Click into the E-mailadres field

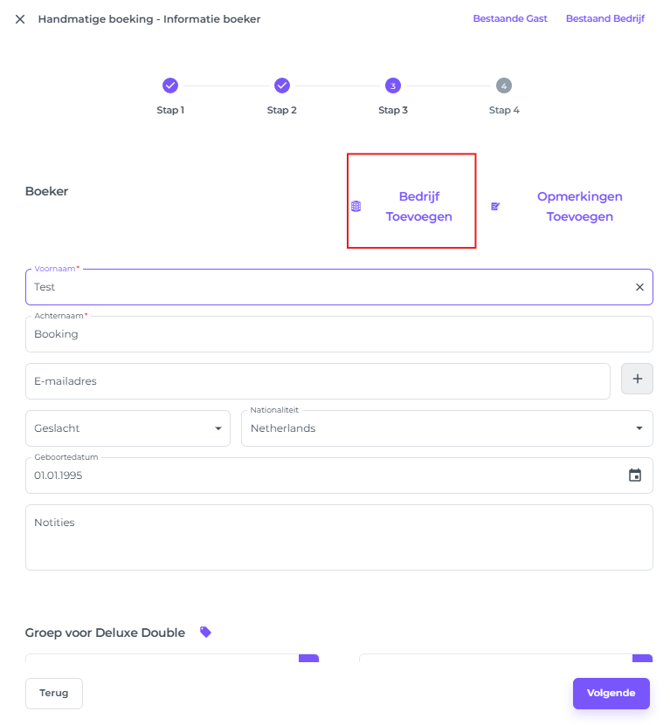click(x=317, y=381)
